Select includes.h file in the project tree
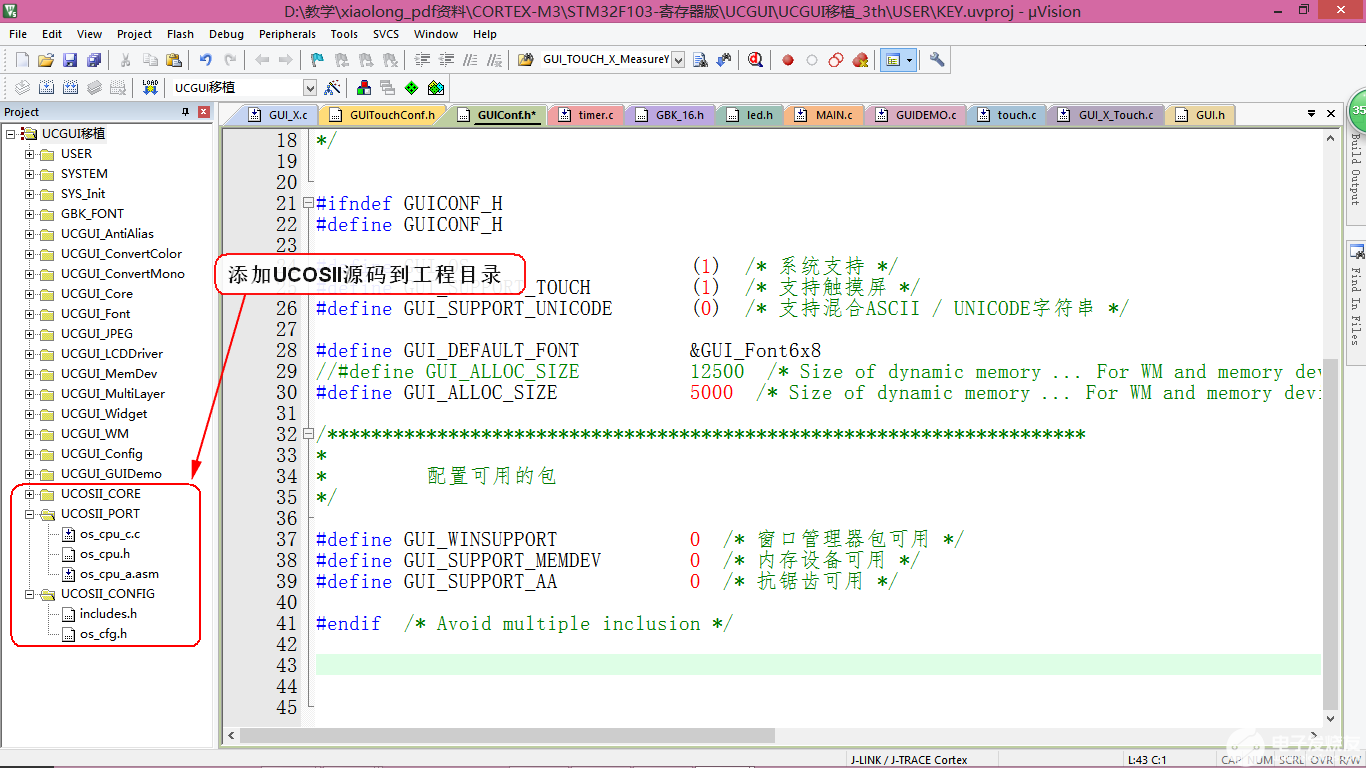 point(108,614)
